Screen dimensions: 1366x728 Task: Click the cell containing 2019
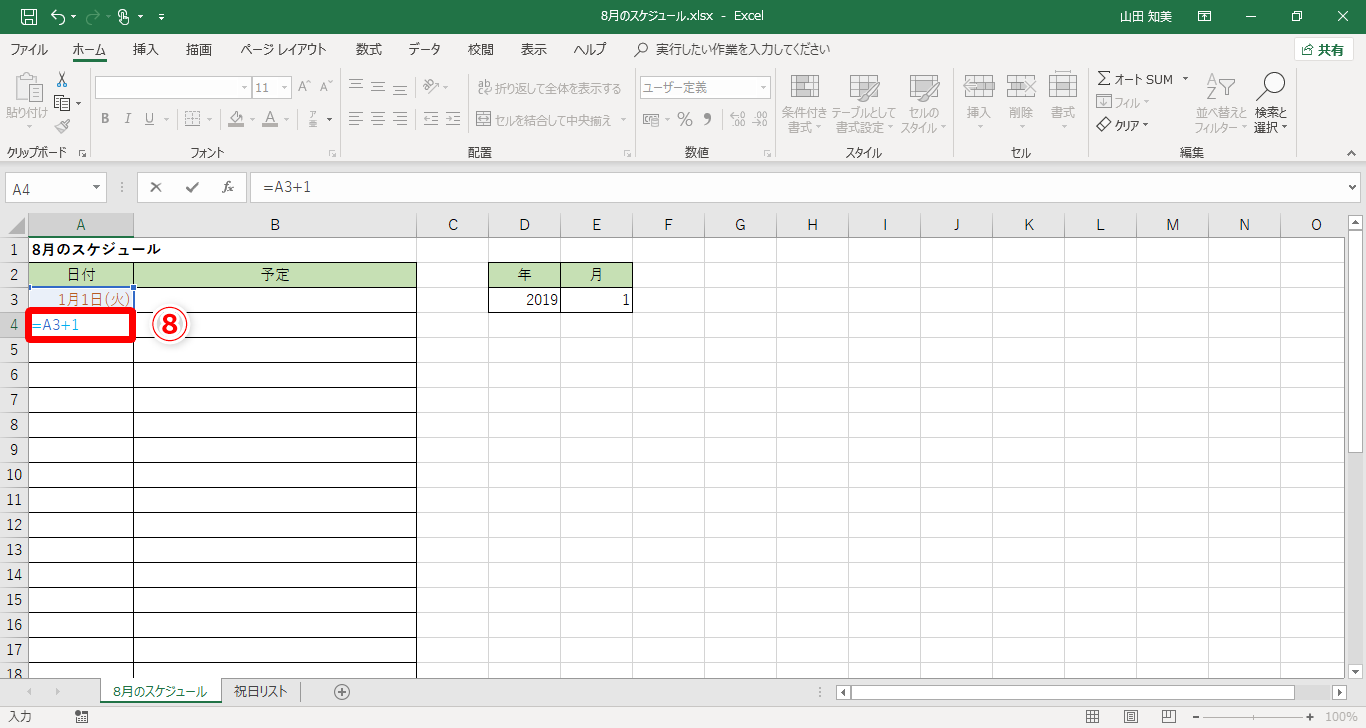pos(525,300)
